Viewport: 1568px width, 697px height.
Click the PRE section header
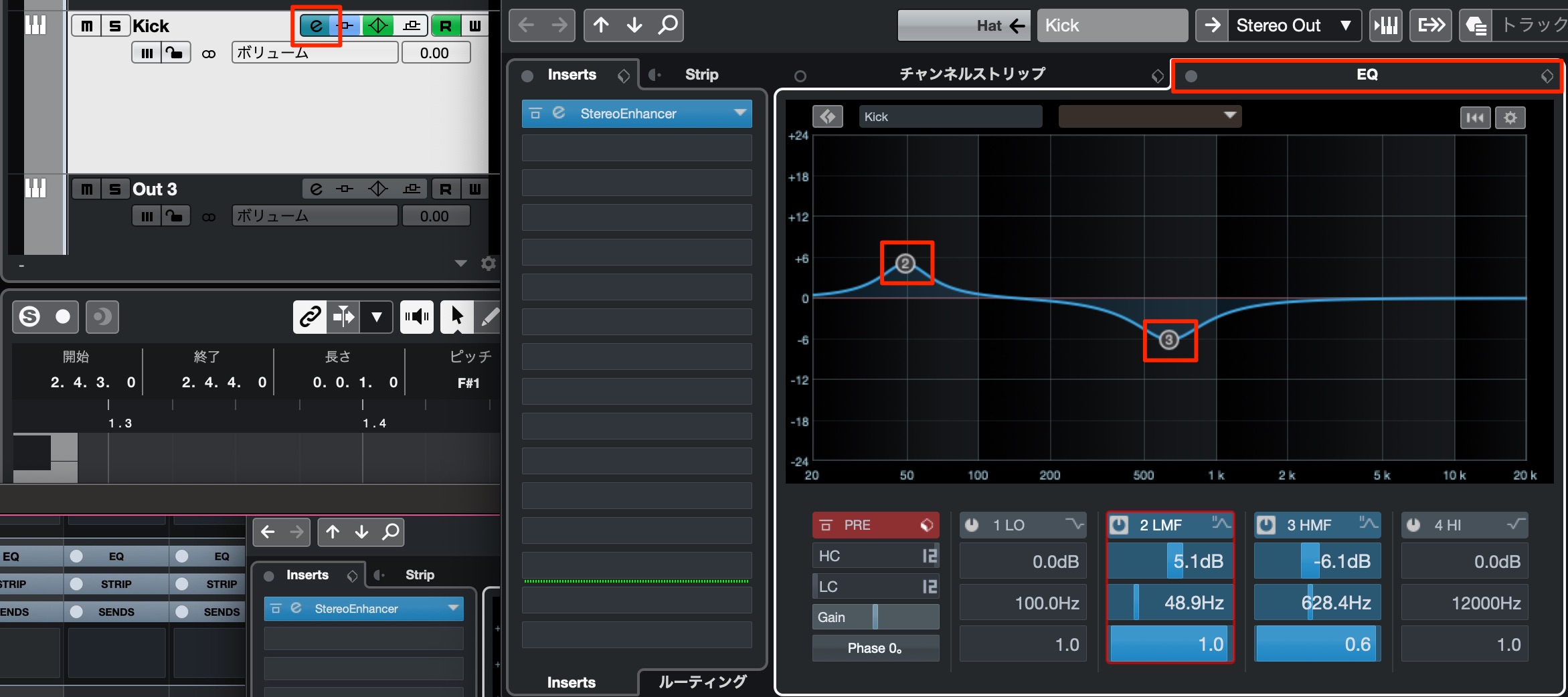pos(875,525)
